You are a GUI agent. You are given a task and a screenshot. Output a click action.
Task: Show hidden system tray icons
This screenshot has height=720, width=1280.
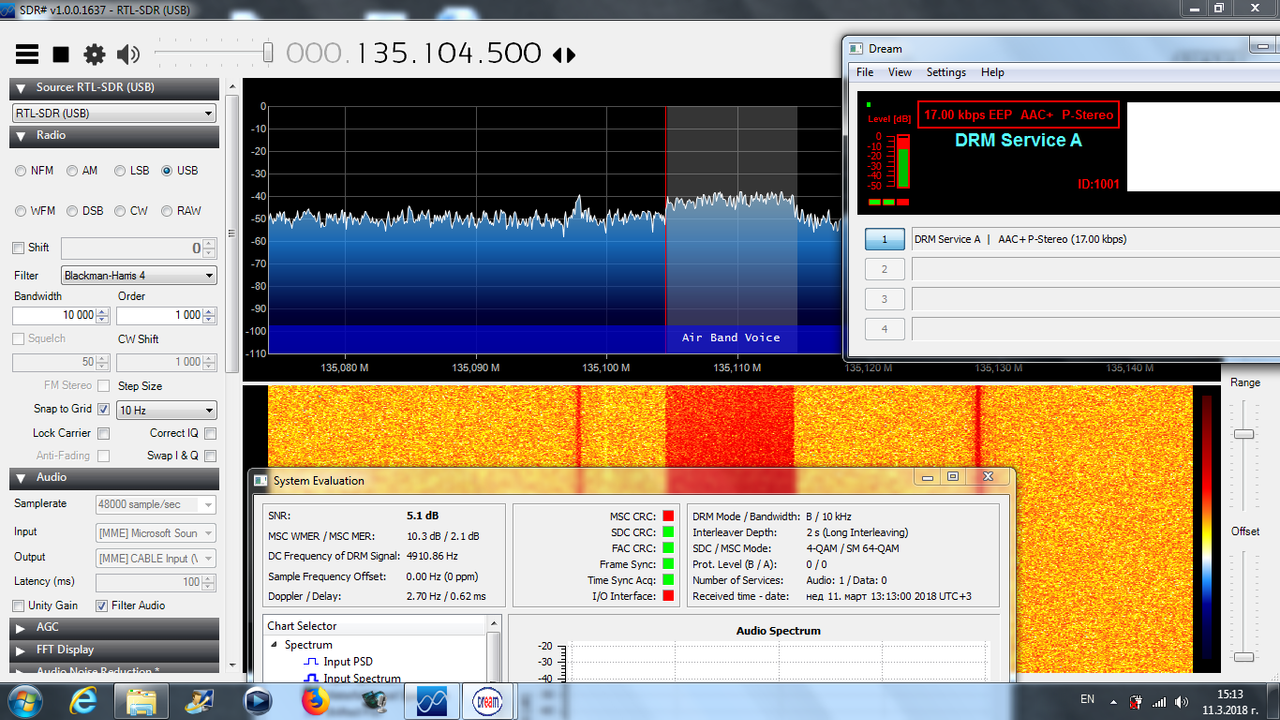tap(1114, 701)
